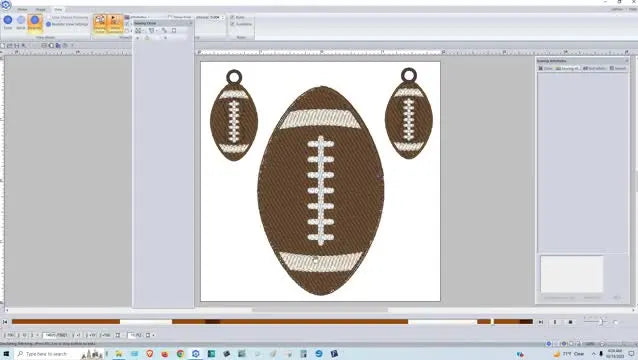
Task: Close the Sewing Order floating panel
Action: point(190,23)
